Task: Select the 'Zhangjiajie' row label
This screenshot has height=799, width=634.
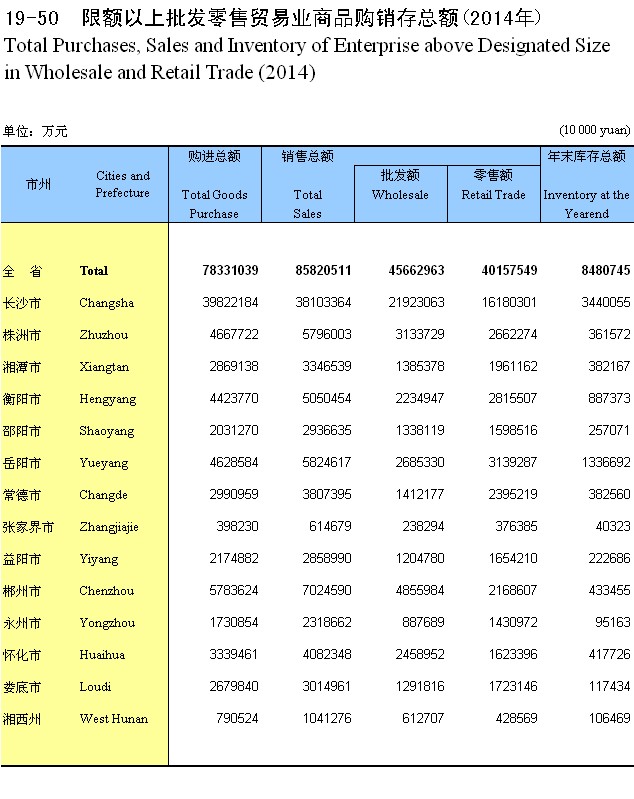Action: pos(109,527)
